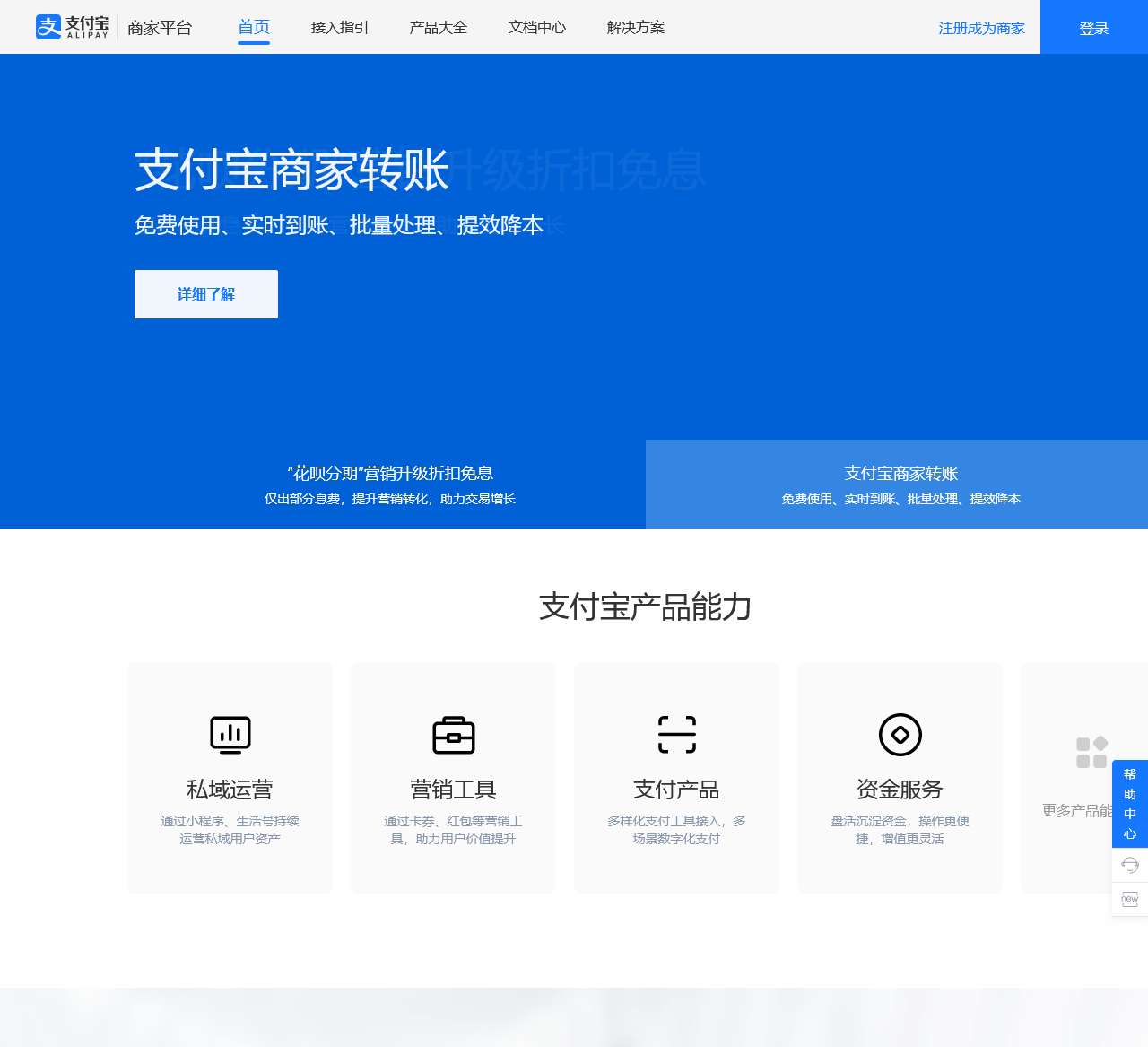Screen dimensions: 1148x1047
Task: Open the 帮助中心 help center panel
Action: [x=1130, y=804]
